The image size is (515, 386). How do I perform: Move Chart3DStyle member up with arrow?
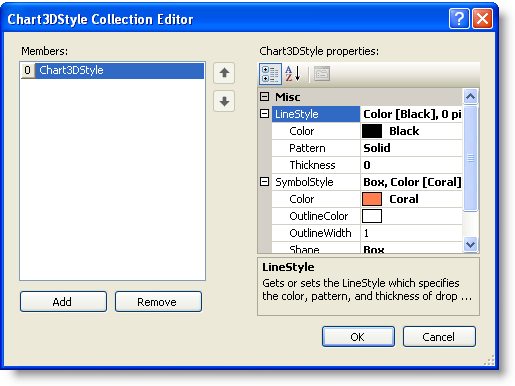tap(224, 73)
